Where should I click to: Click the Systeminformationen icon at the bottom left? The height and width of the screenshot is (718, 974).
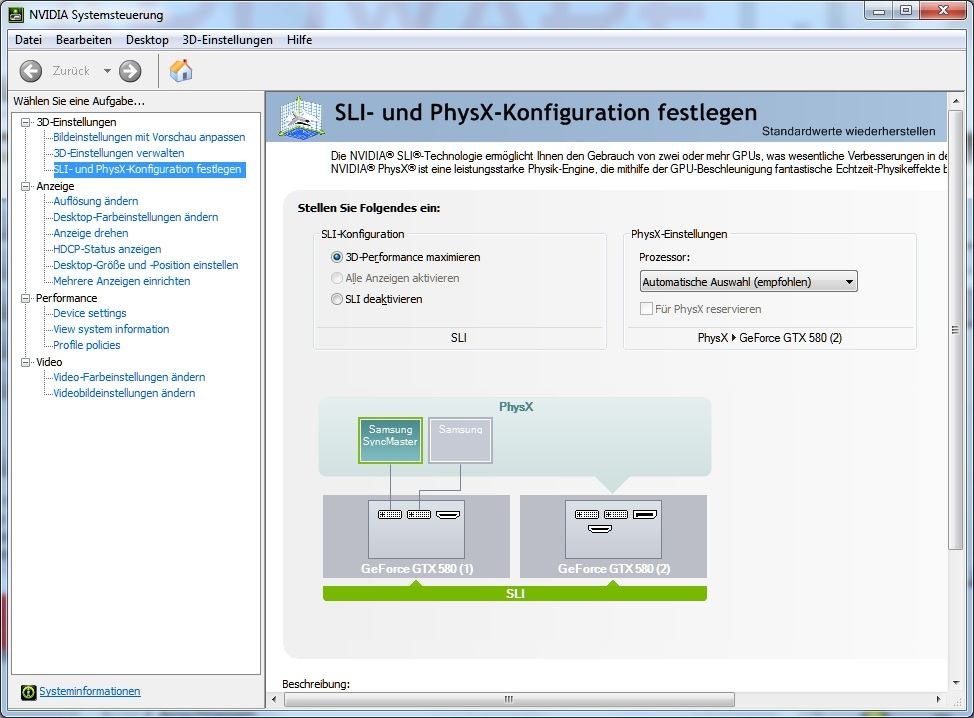coord(29,692)
